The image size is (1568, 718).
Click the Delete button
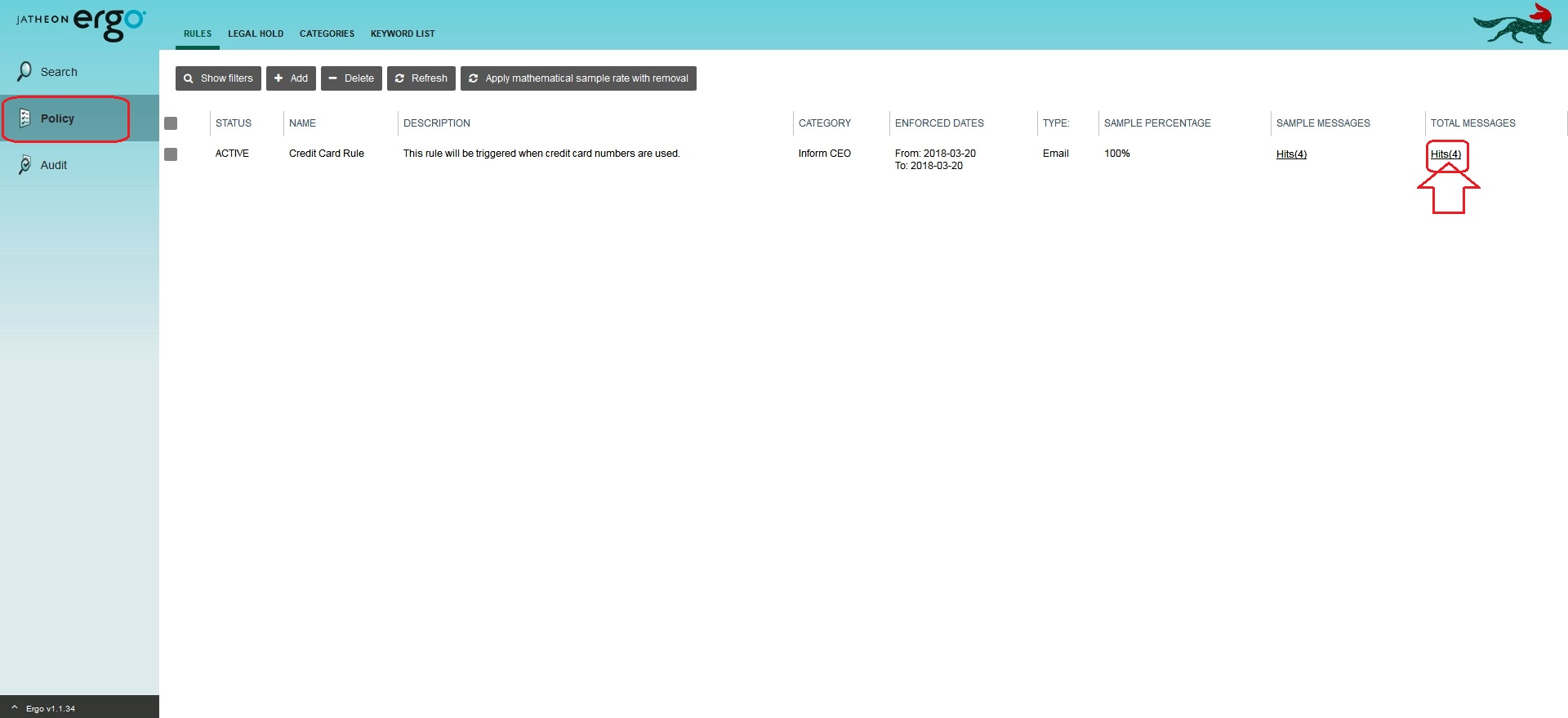(x=351, y=78)
